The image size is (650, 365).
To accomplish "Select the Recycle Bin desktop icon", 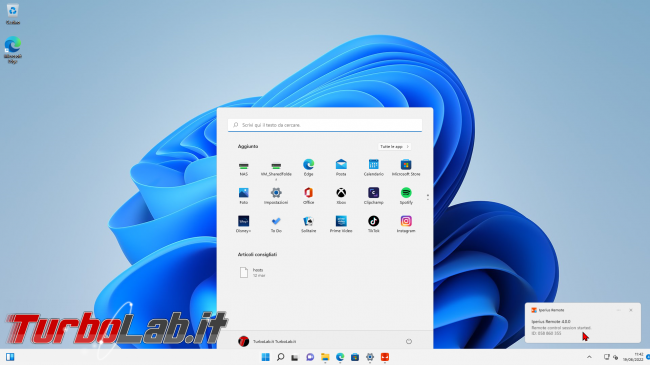I will point(12,14).
